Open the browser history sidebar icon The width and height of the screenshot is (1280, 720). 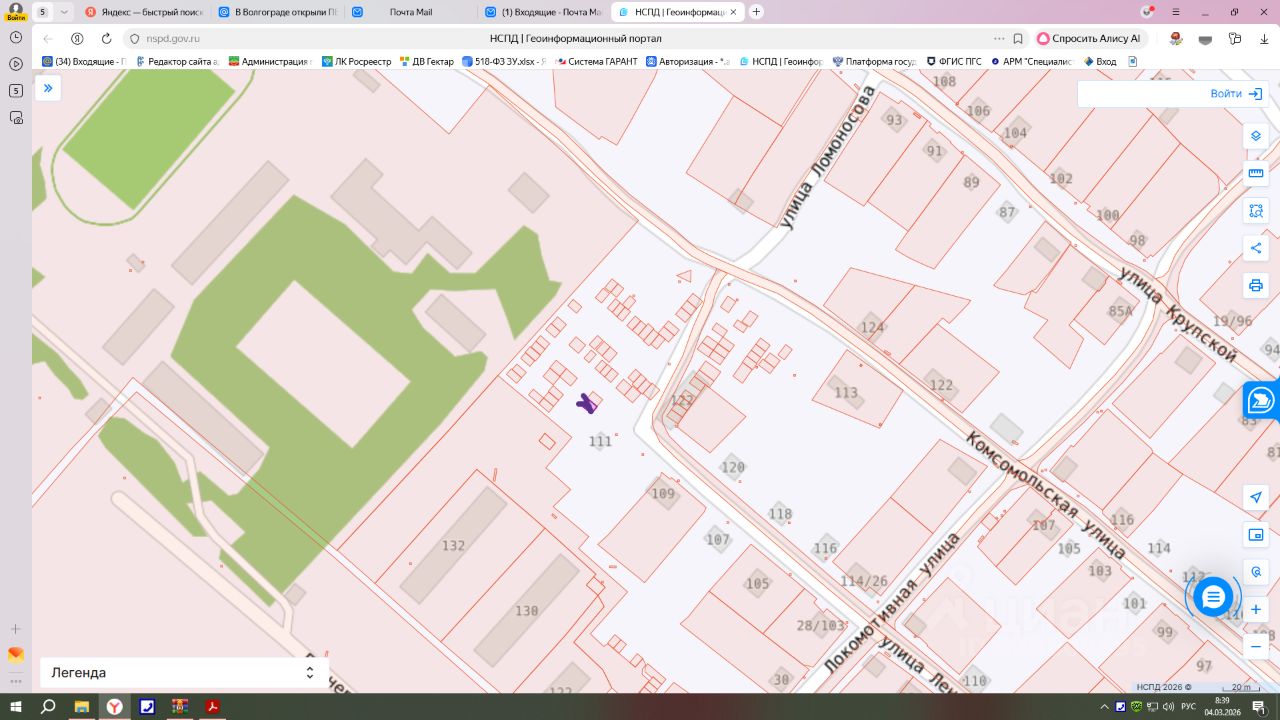(16, 37)
